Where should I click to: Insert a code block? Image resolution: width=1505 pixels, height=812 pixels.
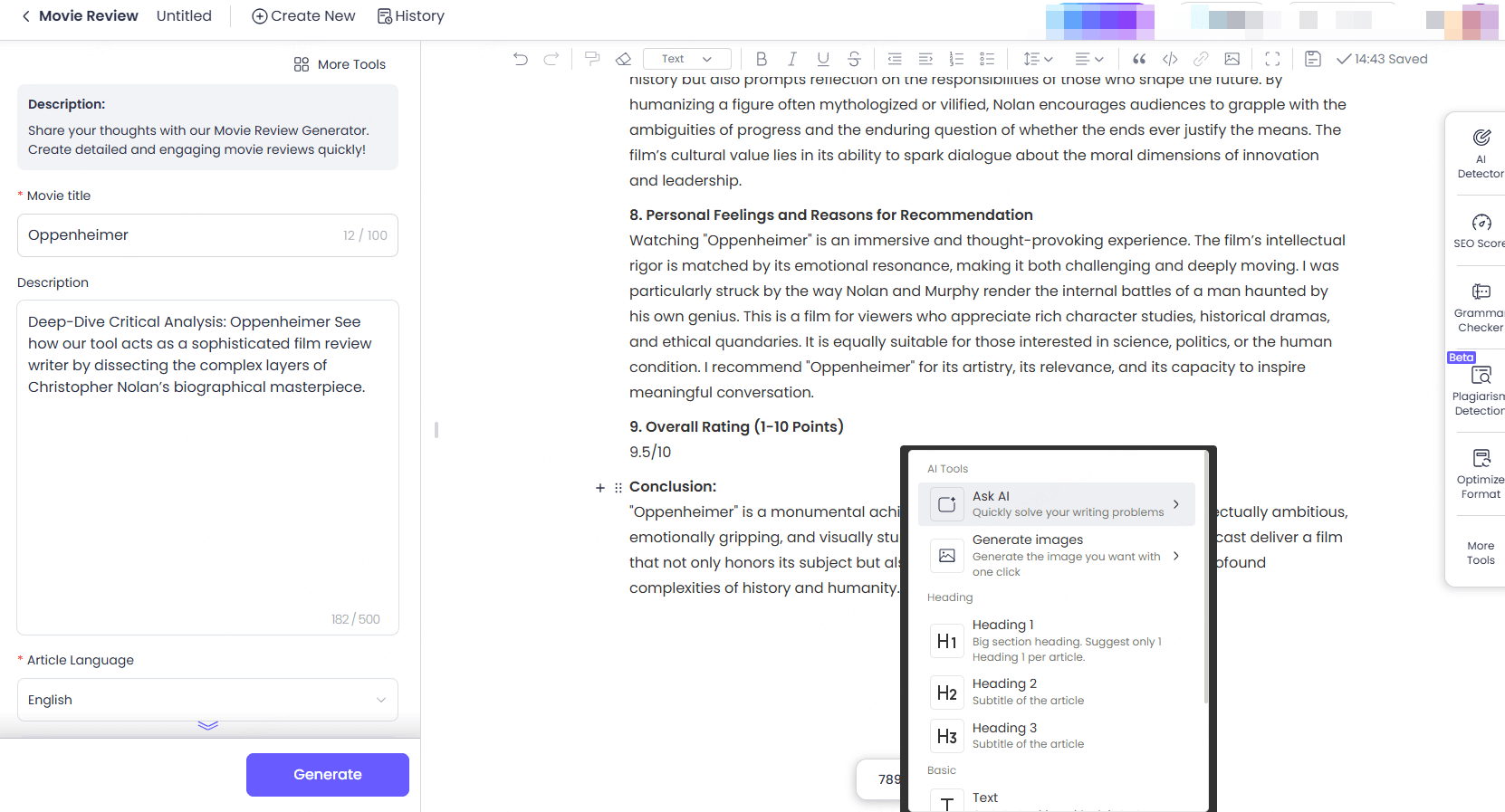1170,59
